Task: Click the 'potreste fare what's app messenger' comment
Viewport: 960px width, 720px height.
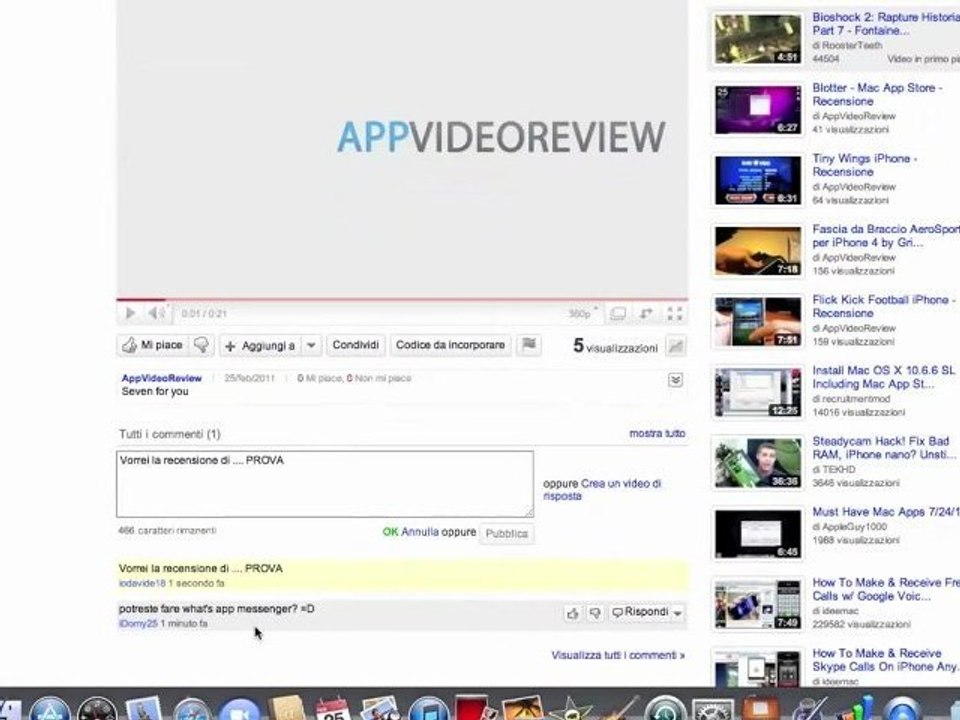Action: 216,609
